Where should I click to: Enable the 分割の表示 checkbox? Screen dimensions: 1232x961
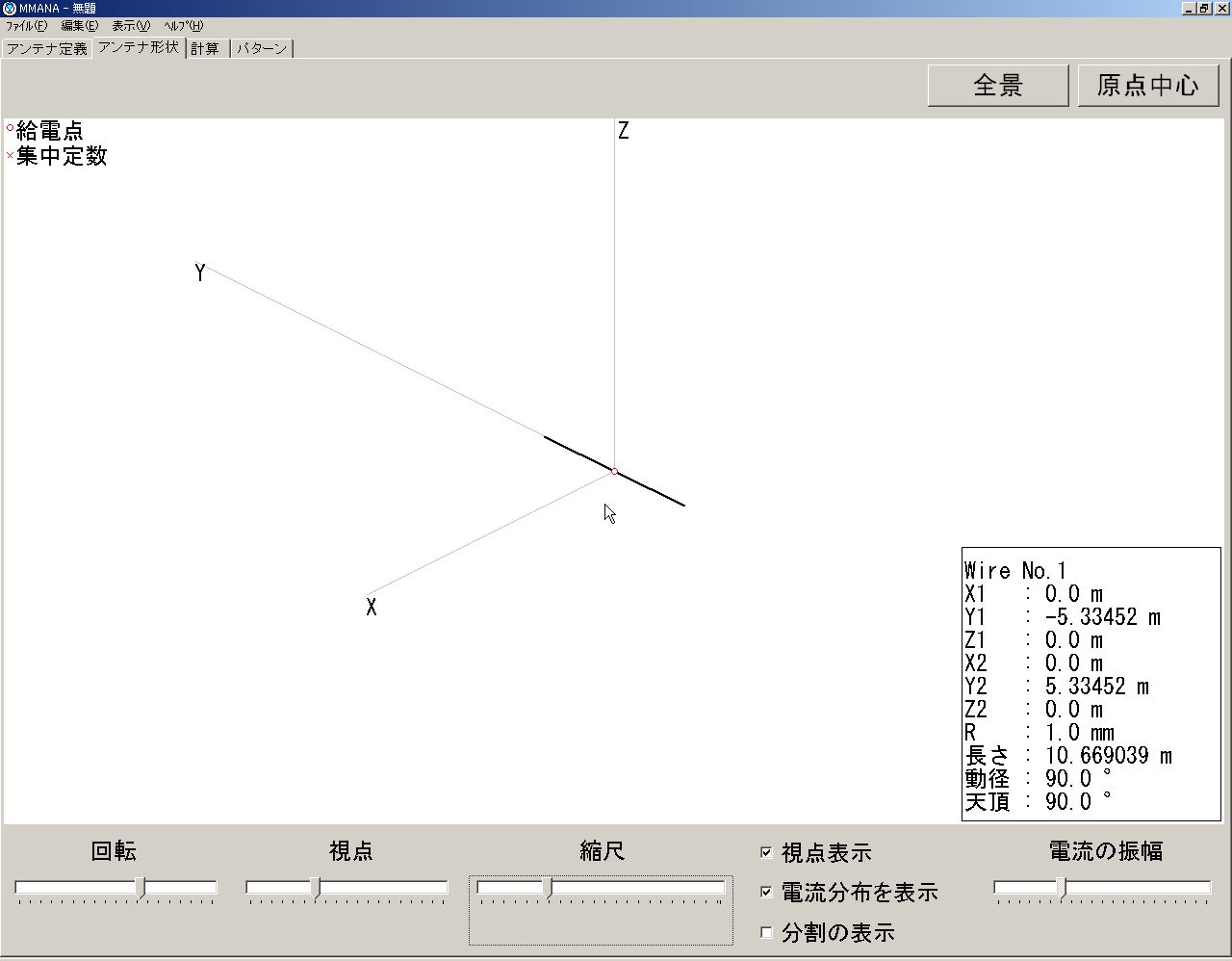click(x=767, y=933)
